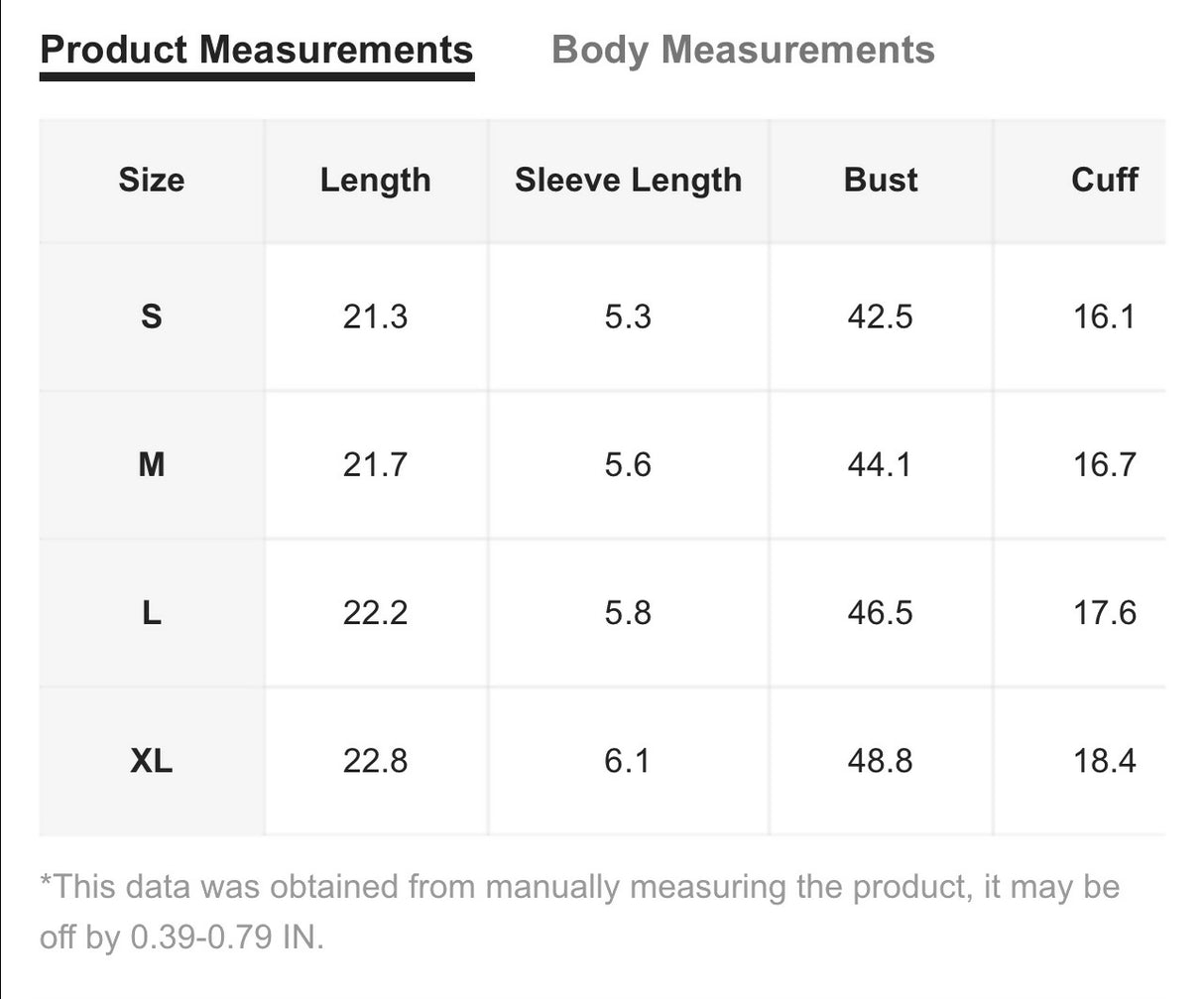Select the M size row label

coord(151,464)
